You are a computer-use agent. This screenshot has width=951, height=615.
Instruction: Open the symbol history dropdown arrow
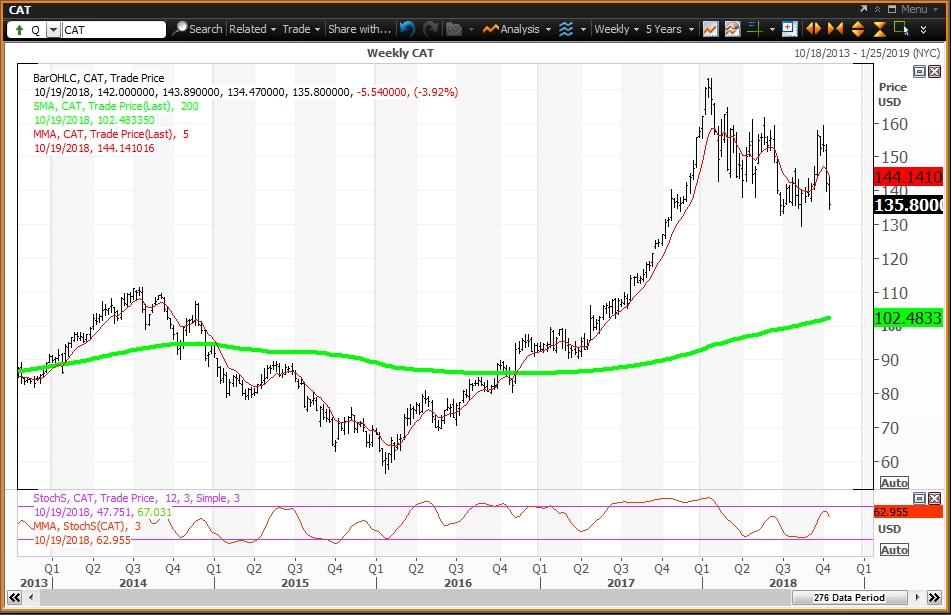tap(53, 30)
